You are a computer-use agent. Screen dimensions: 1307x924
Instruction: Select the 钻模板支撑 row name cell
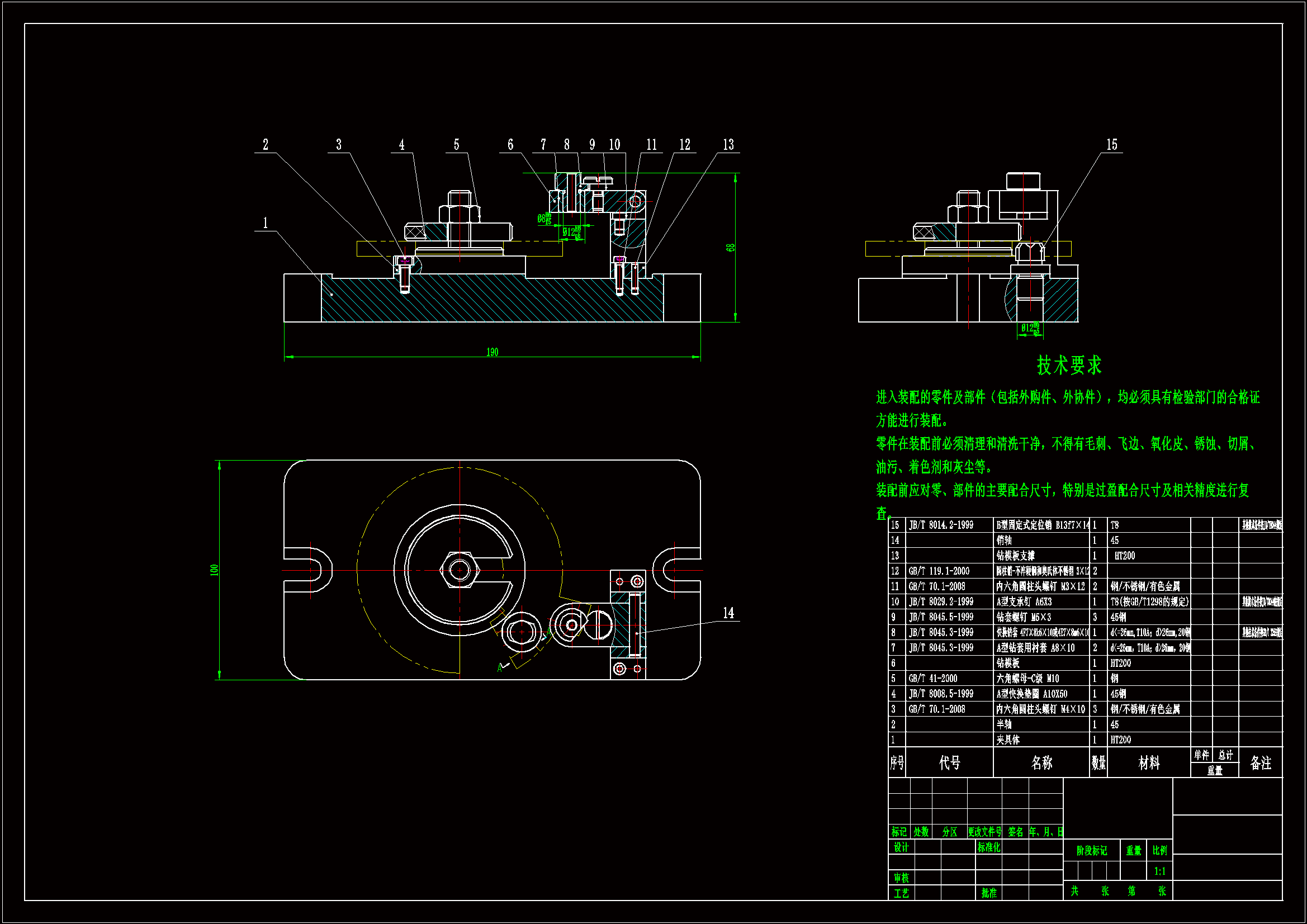(1016, 556)
